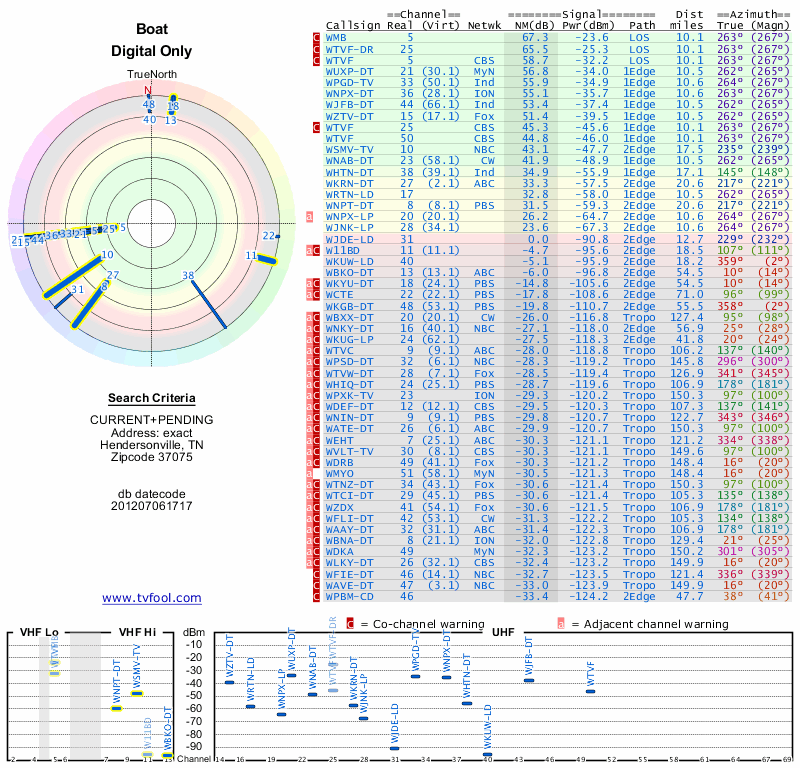Click the WTVF-DR callsign in the table
Image resolution: width=800 pixels, height=768 pixels.
pyautogui.click(x=349, y=49)
